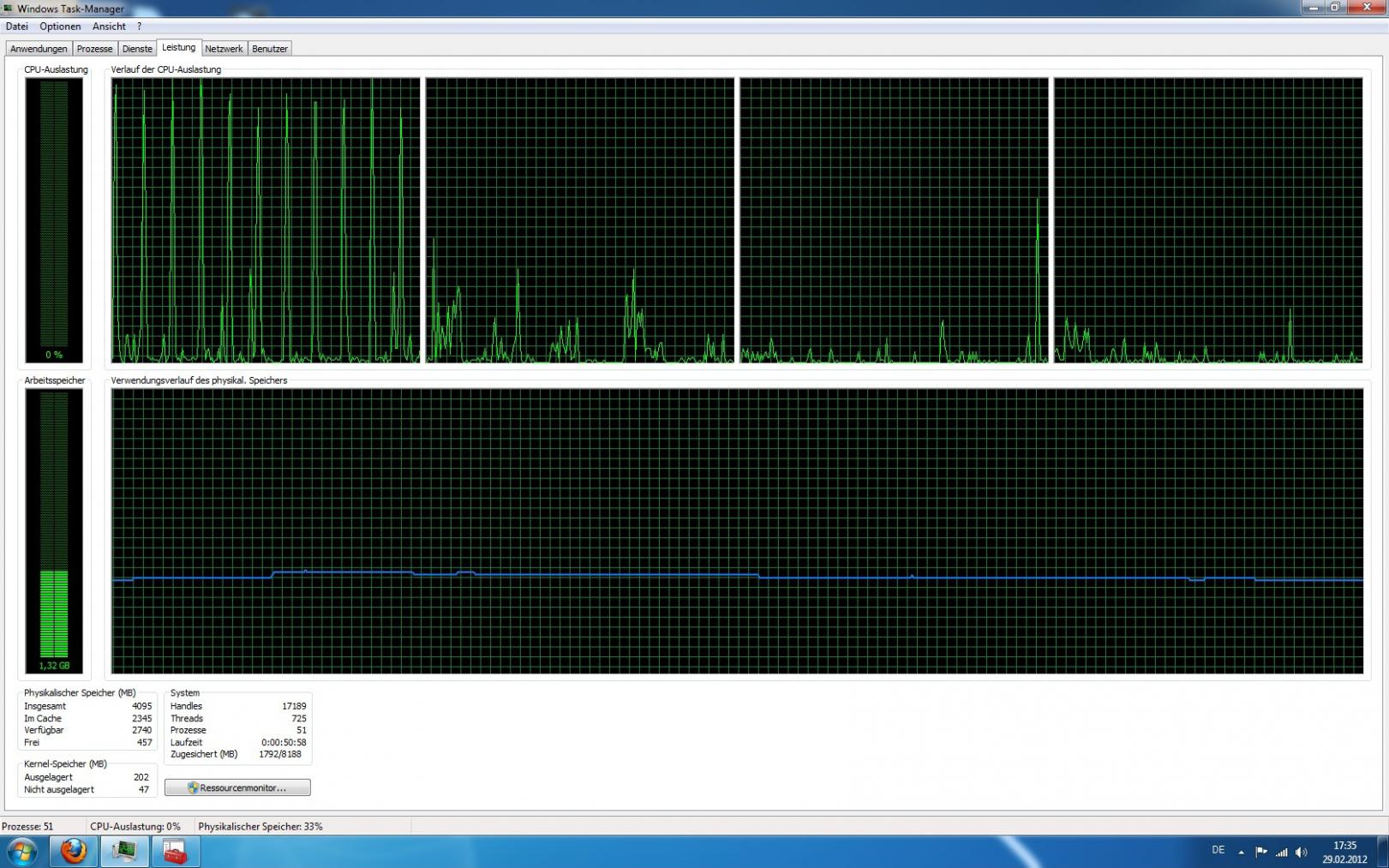
Task: Click the third CPU core history graph
Action: click(x=894, y=220)
